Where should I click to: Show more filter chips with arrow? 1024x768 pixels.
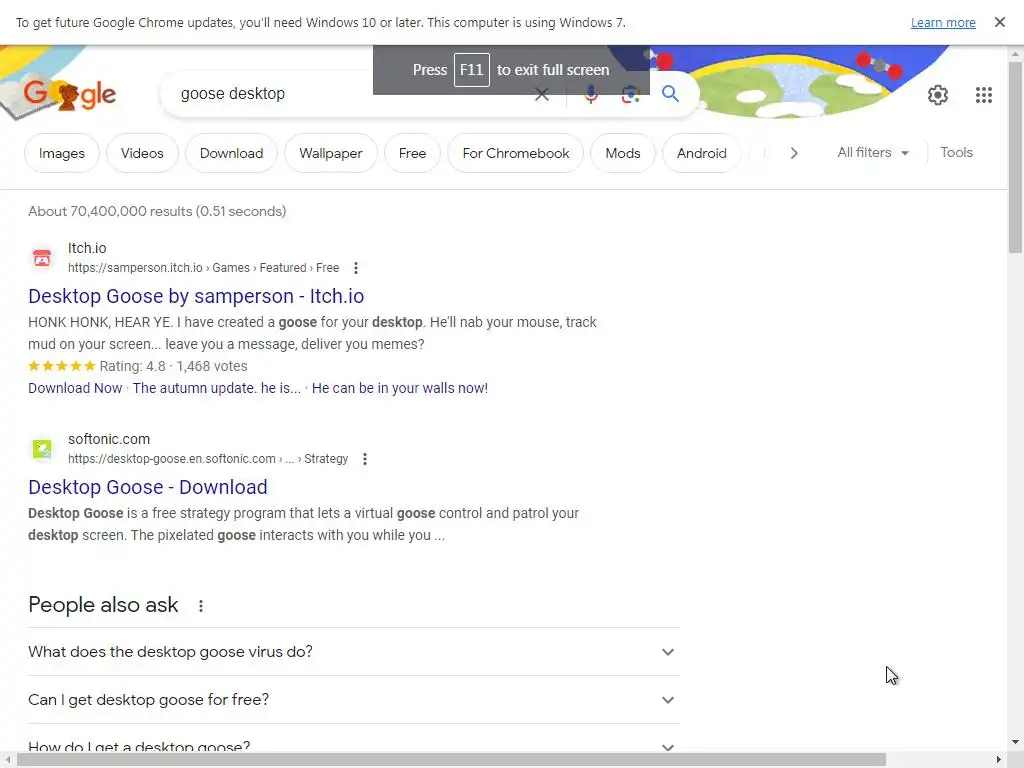(793, 153)
